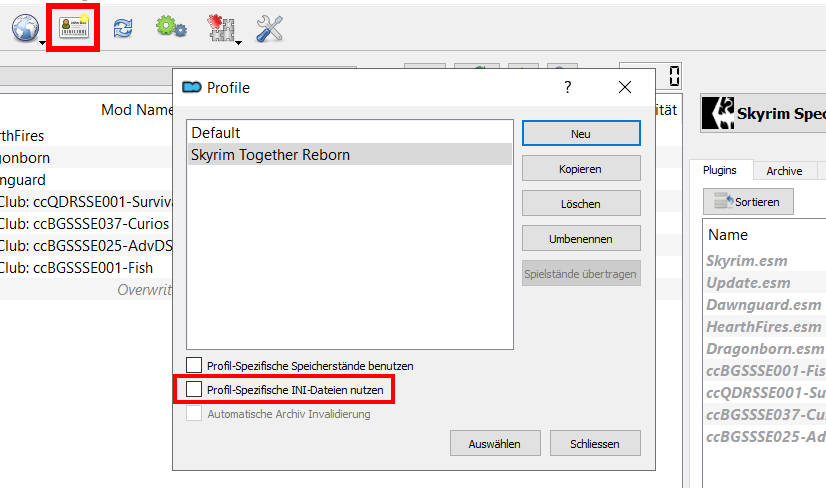The height and width of the screenshot is (488, 826).
Task: Click the Name column header in plugins
Action: tap(728, 235)
